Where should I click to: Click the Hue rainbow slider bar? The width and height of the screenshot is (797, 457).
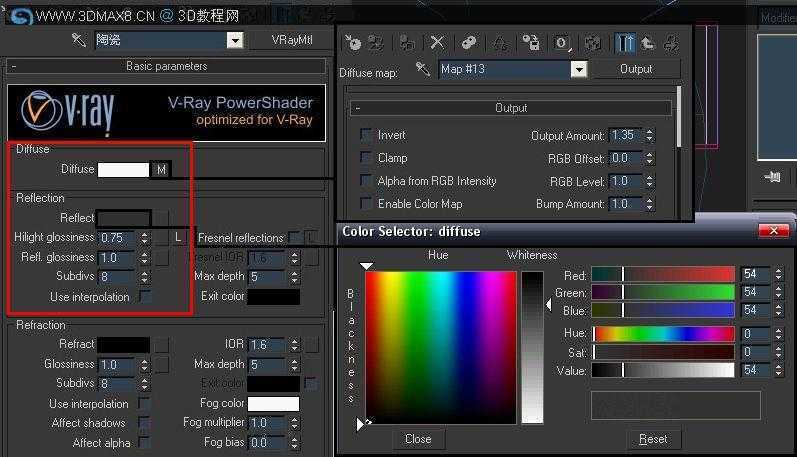click(x=664, y=334)
